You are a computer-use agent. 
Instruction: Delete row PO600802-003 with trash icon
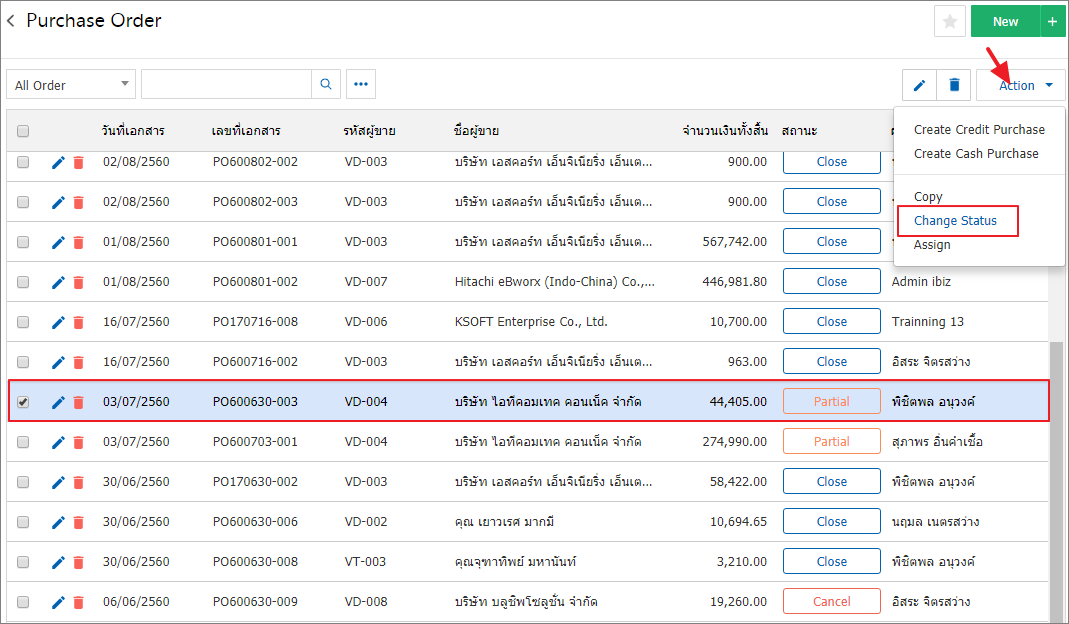coord(78,203)
